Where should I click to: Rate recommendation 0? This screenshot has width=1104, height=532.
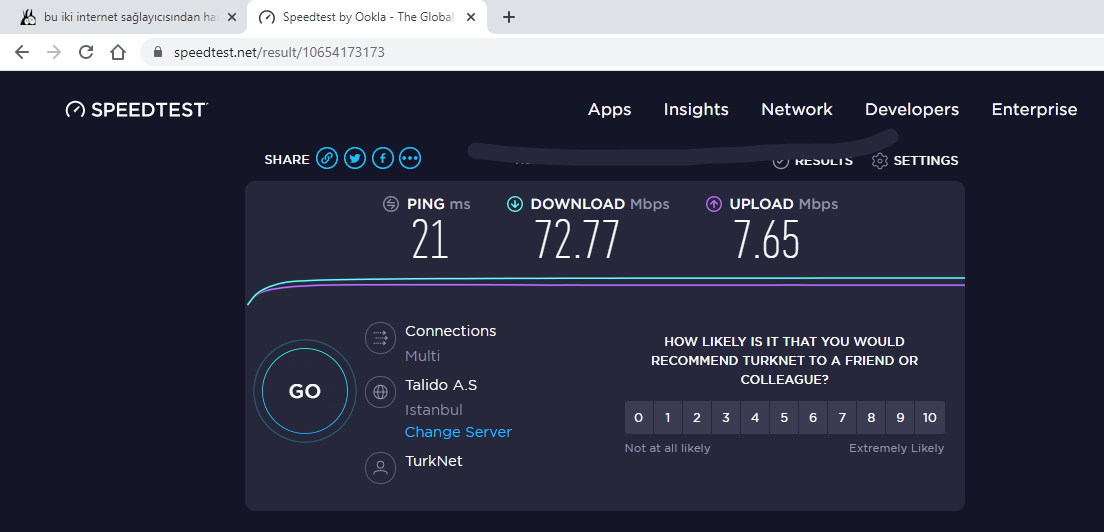[639, 418]
